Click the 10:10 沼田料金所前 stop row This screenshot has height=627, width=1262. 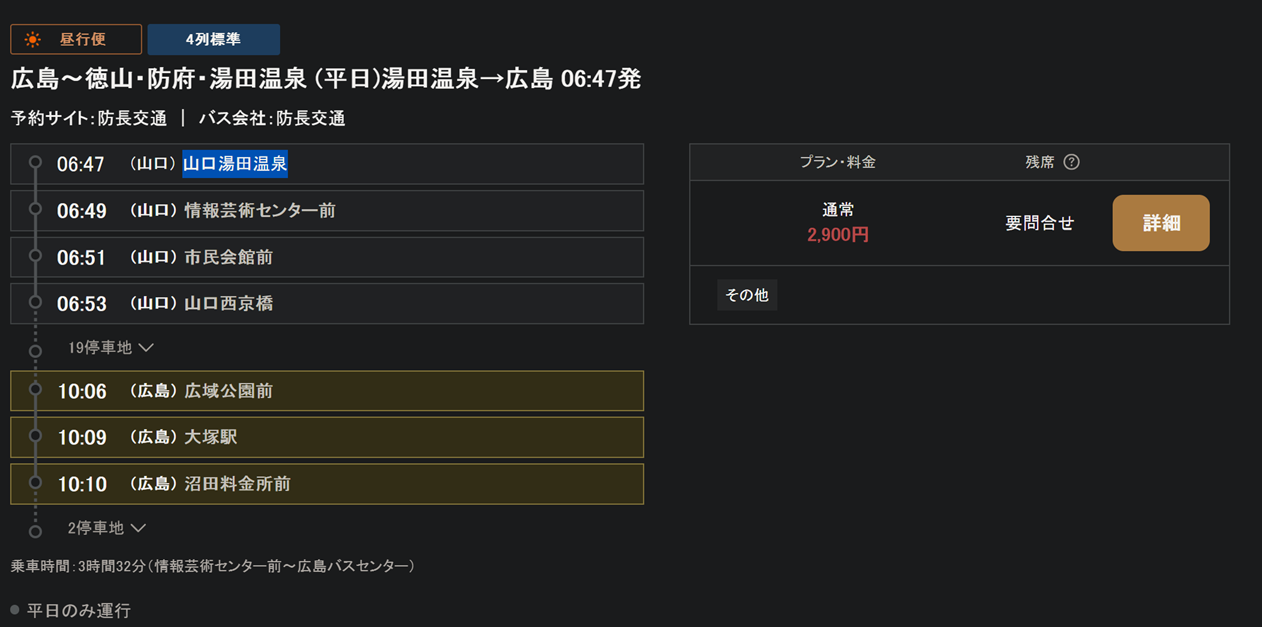pyautogui.click(x=326, y=484)
